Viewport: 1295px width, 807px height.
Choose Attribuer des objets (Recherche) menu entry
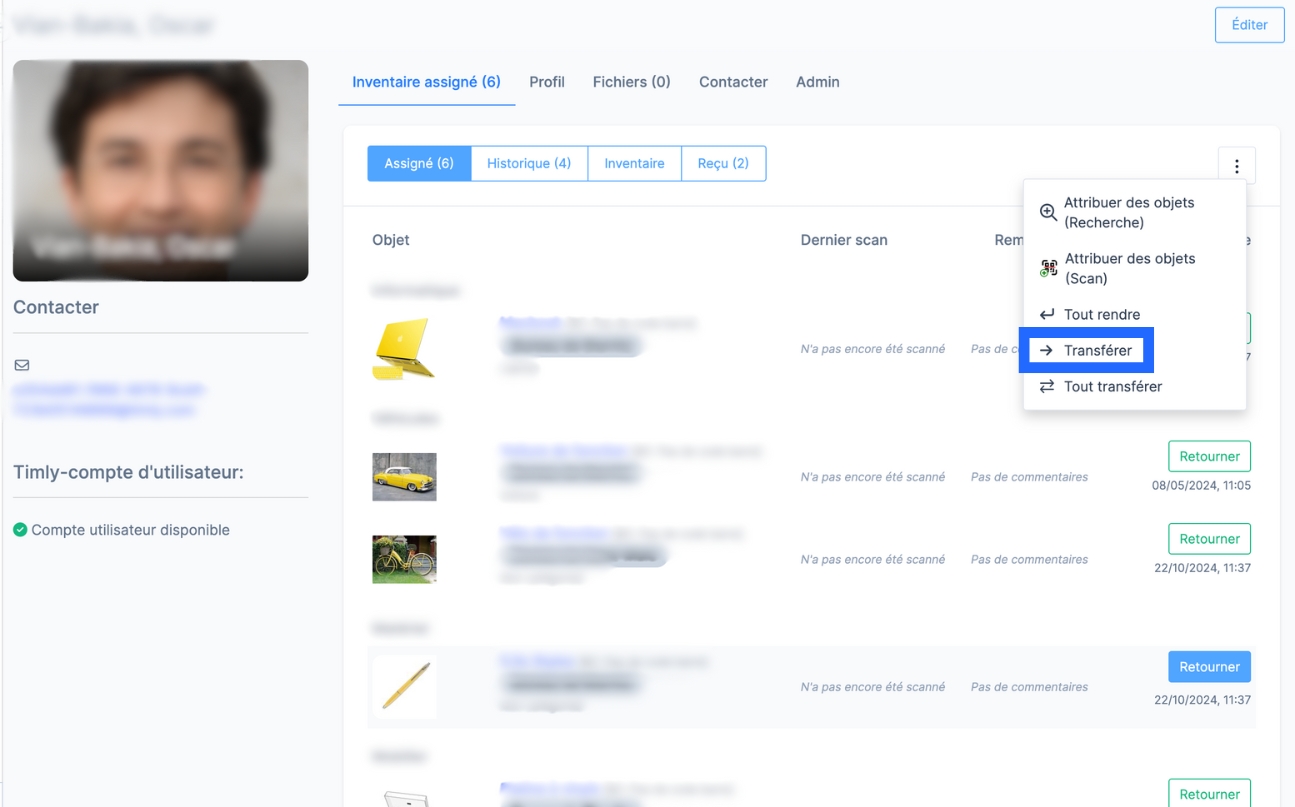(1134, 212)
